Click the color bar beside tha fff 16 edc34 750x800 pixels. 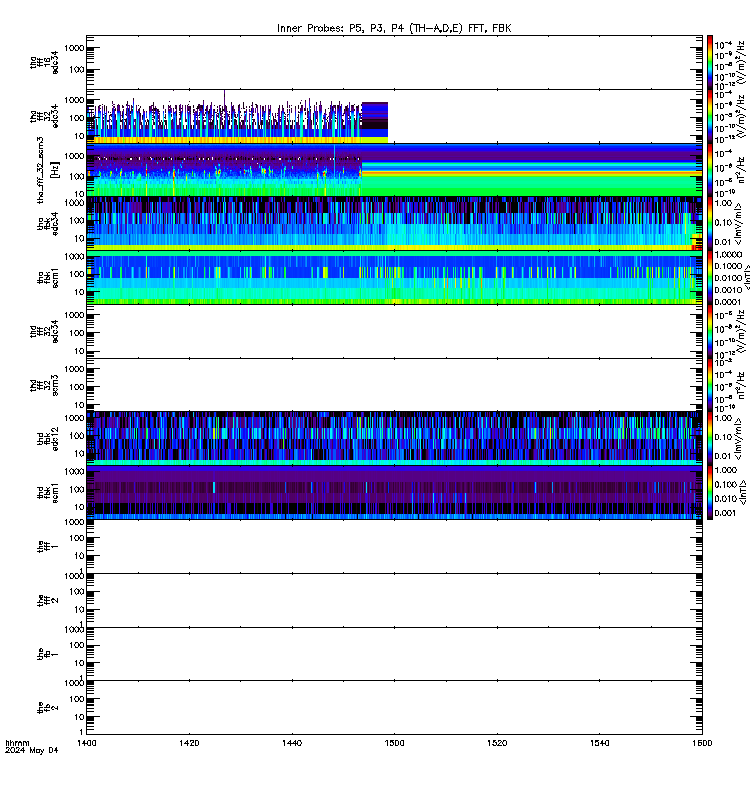pyautogui.click(x=710, y=62)
